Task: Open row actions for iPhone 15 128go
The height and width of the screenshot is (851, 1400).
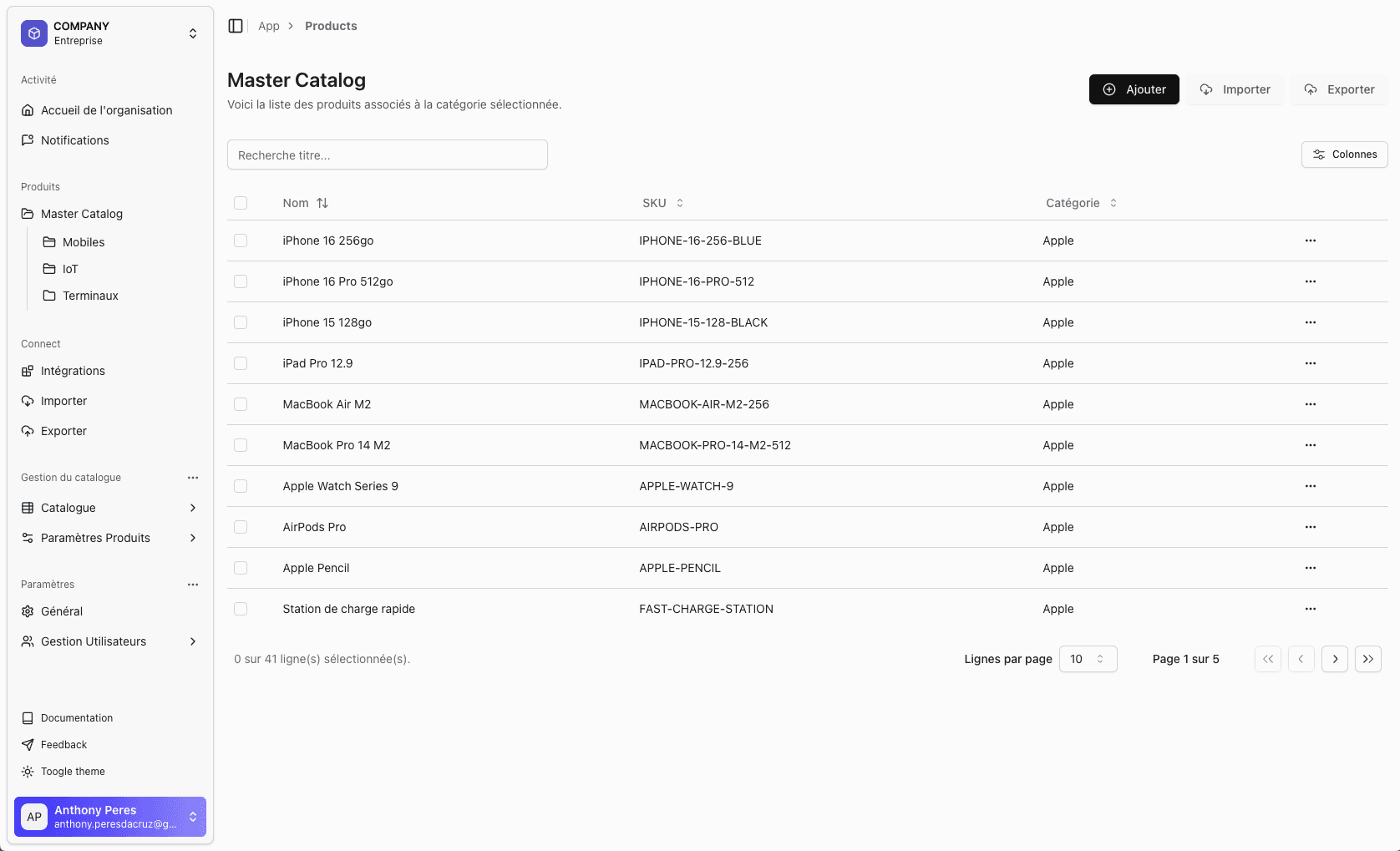Action: (x=1311, y=322)
